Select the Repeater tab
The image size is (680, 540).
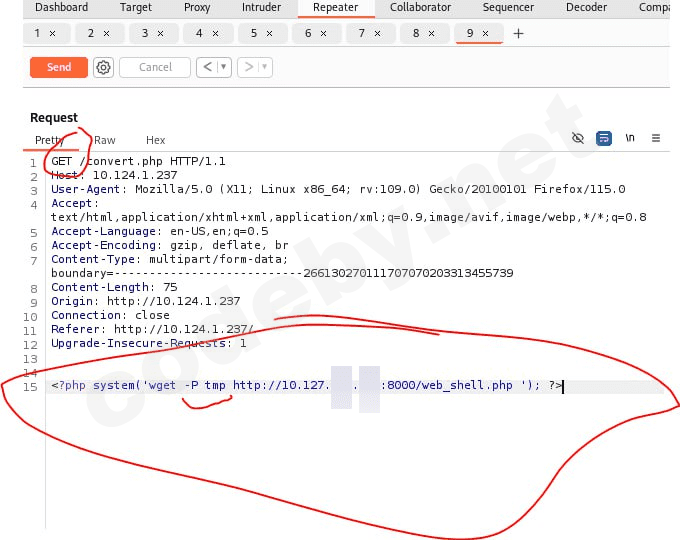[336, 7]
